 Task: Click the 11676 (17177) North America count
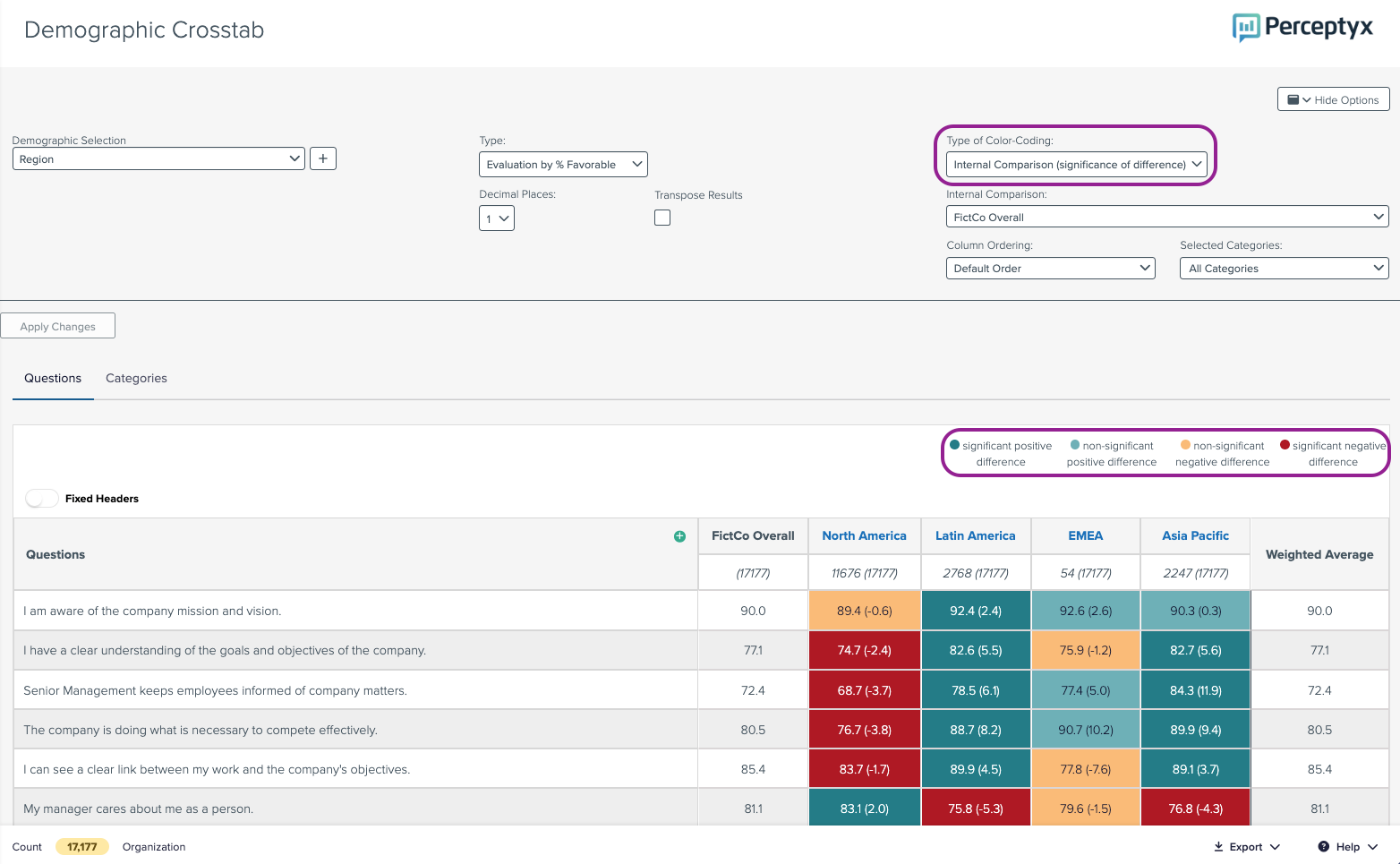point(865,573)
